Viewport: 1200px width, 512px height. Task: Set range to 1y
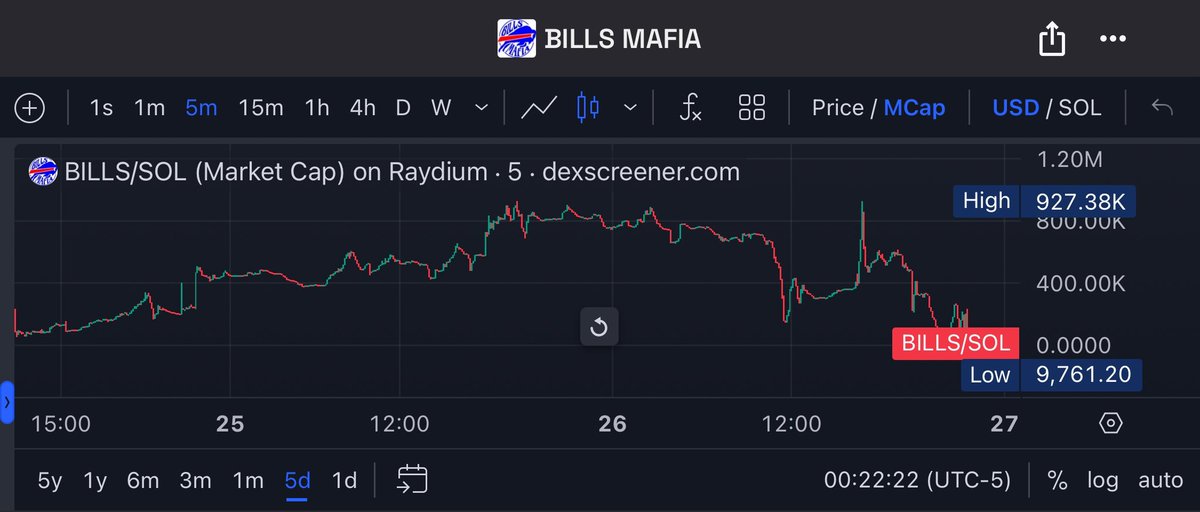(95, 481)
